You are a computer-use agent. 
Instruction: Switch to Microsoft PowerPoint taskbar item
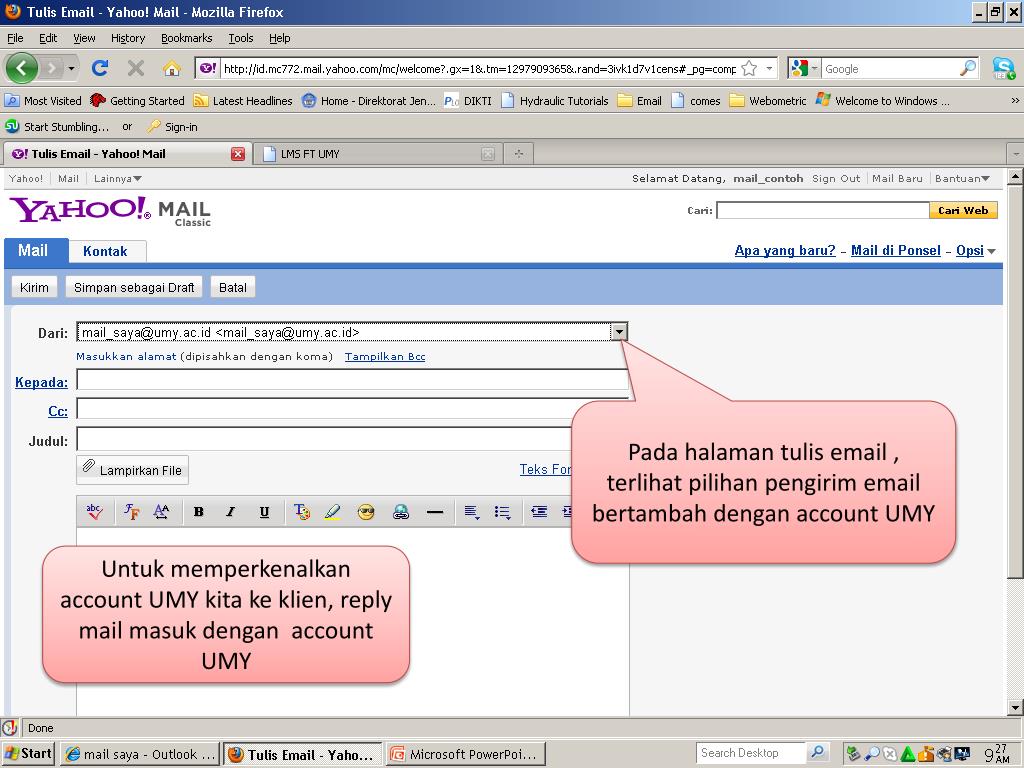point(464,754)
